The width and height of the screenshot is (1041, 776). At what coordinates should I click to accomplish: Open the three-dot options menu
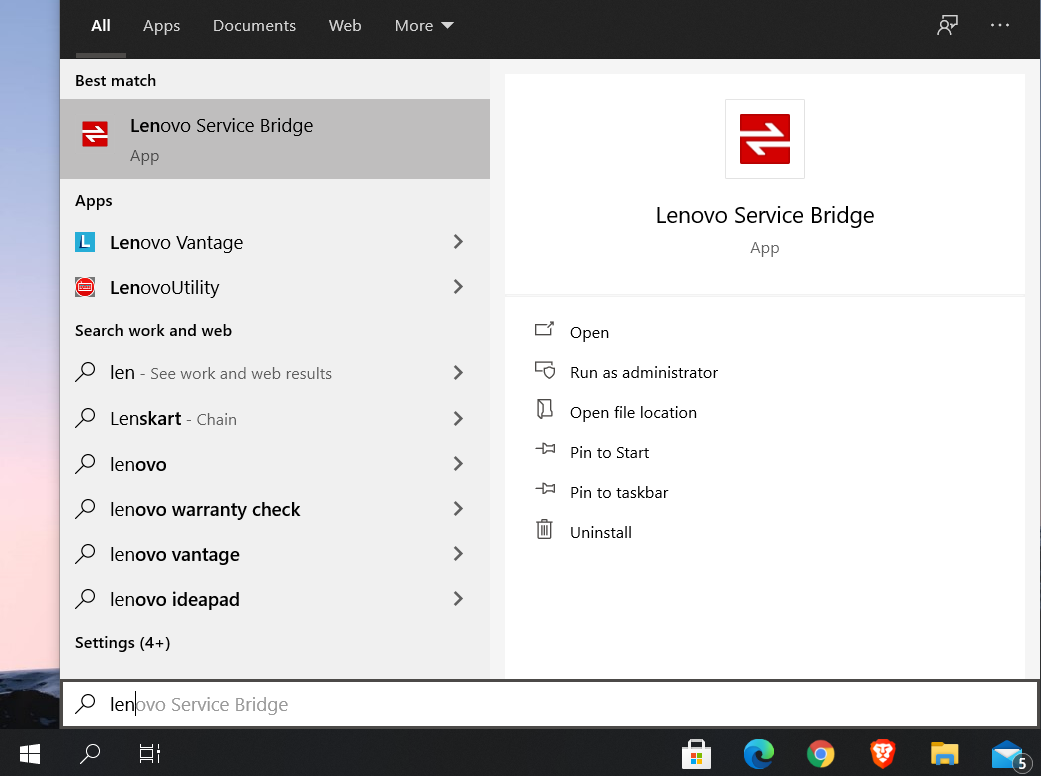click(x=1000, y=25)
